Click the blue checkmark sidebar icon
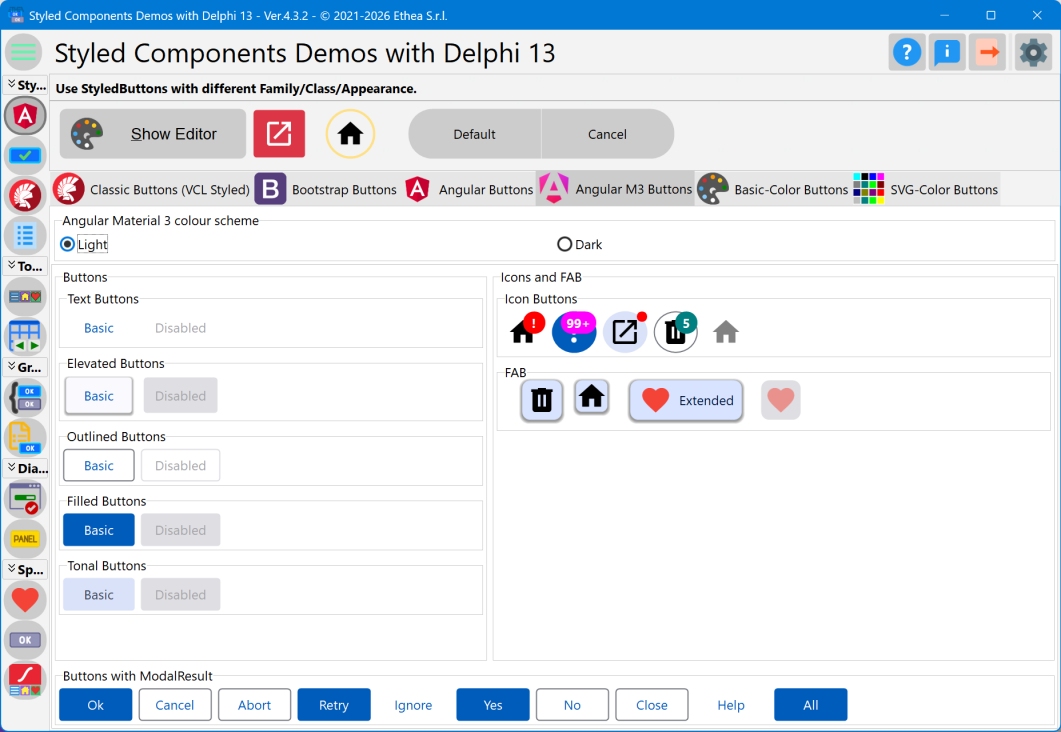This screenshot has width=1061, height=732. [x=25, y=156]
